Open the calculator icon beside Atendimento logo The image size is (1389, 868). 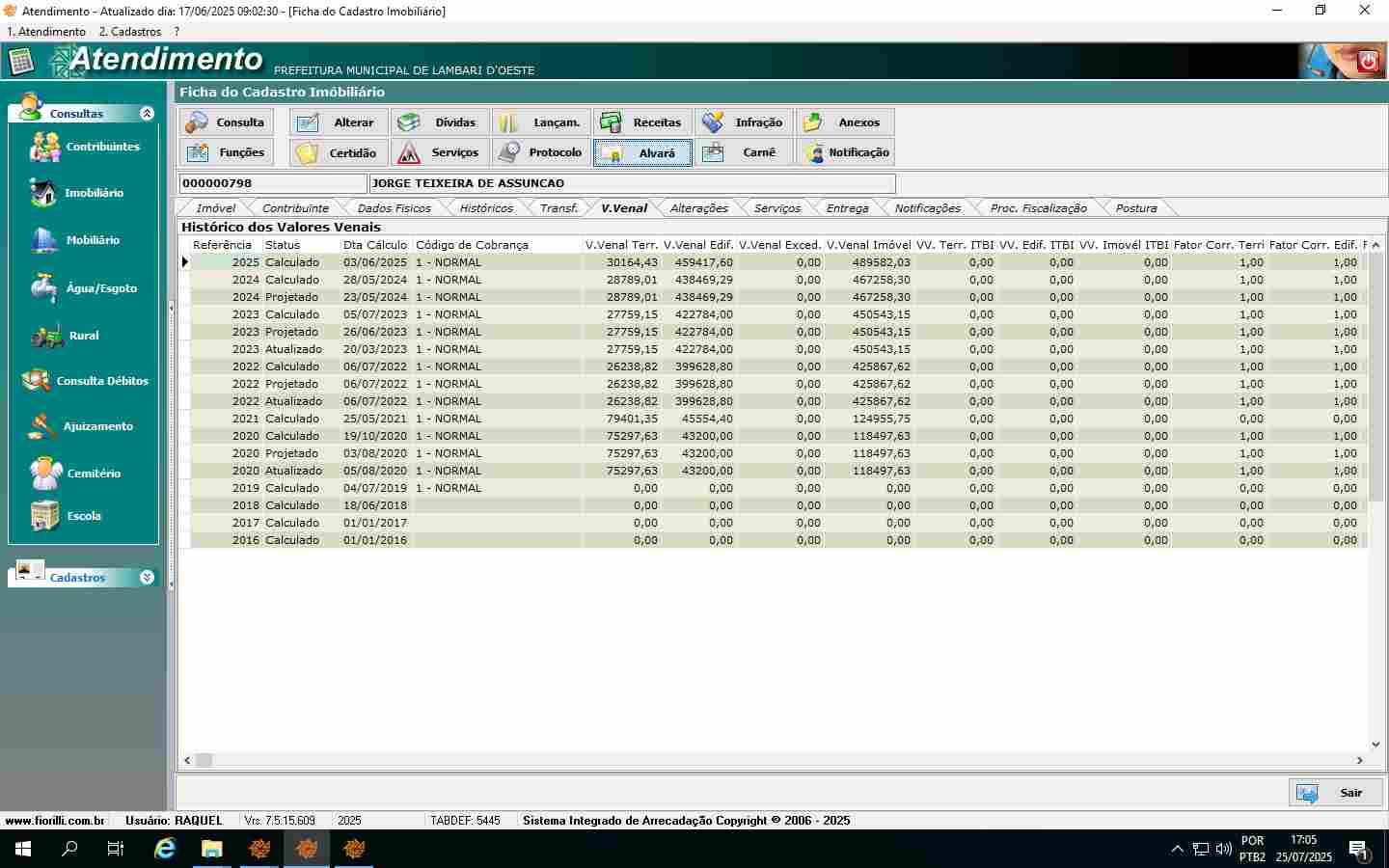20,62
